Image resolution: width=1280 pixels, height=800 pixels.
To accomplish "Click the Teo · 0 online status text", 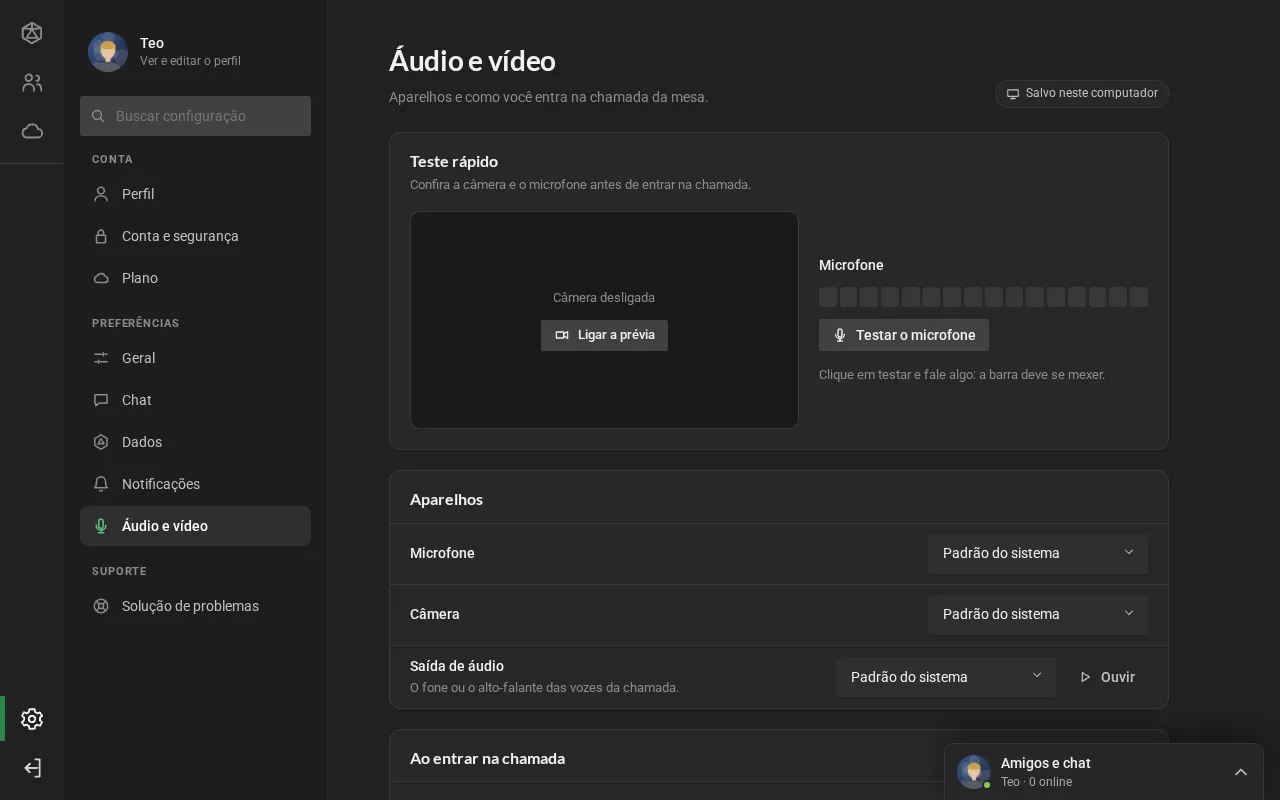I will click(1036, 782).
